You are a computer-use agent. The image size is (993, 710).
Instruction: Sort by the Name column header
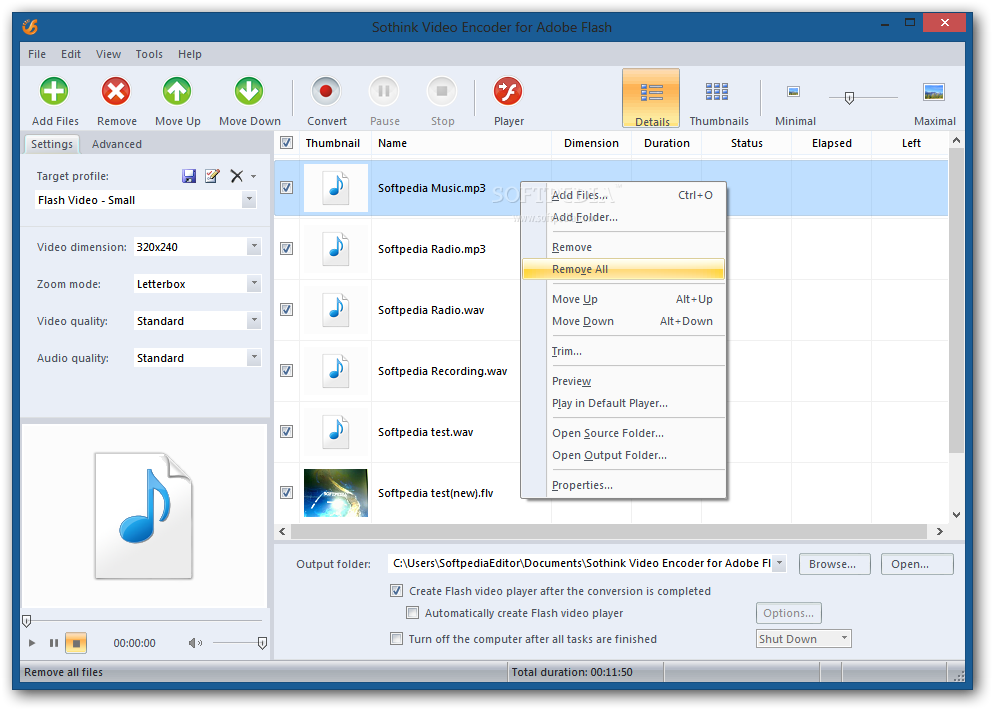pos(462,143)
